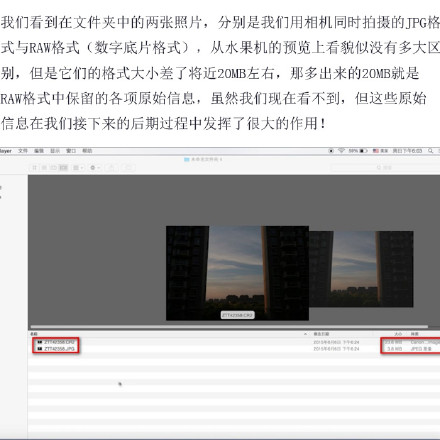This screenshot has height=440, width=440.
Task: Open the 文件 menu in menu bar
Action: click(x=23, y=151)
